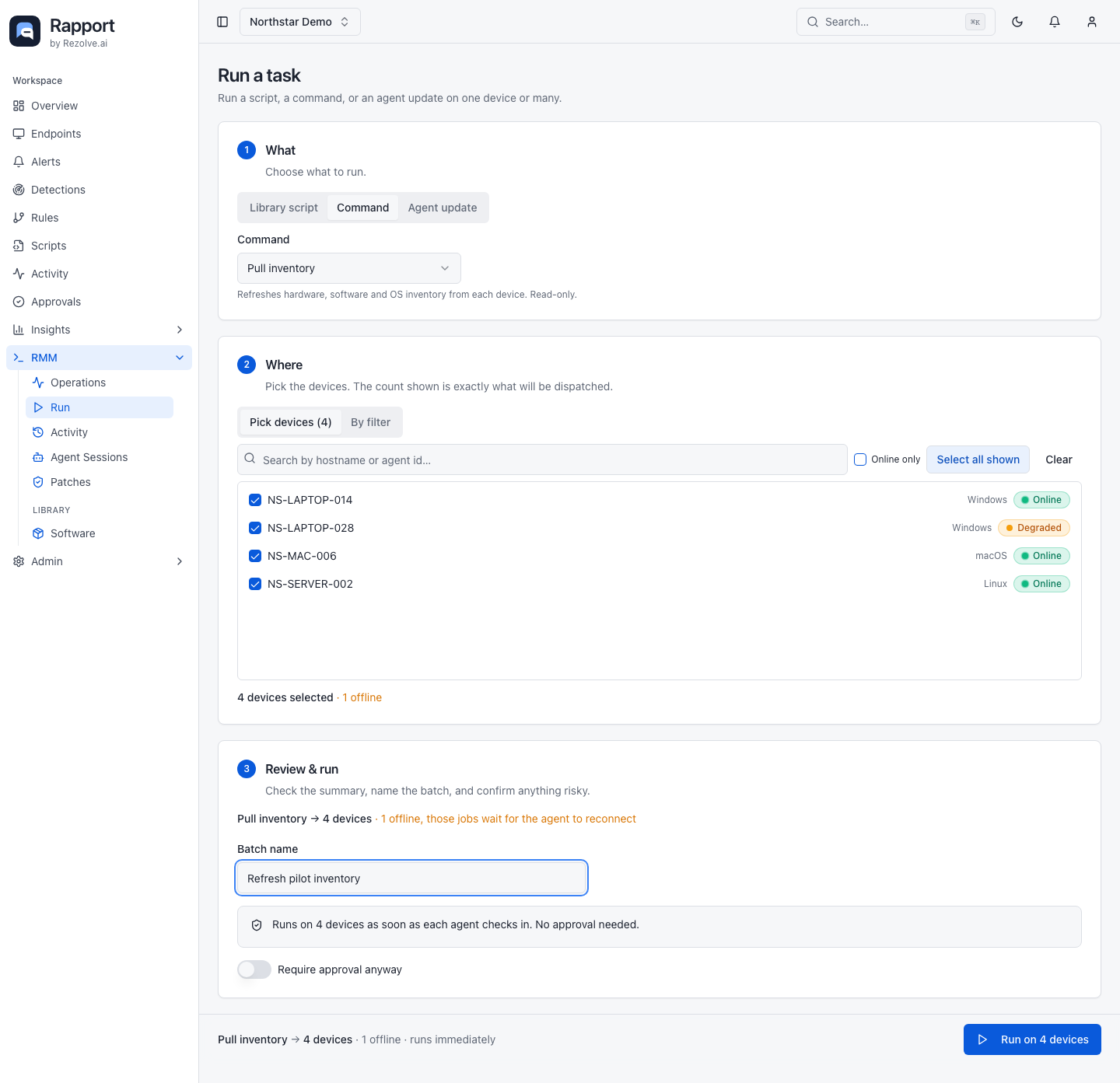
Task: Collapse the RMM section
Action: click(99, 358)
